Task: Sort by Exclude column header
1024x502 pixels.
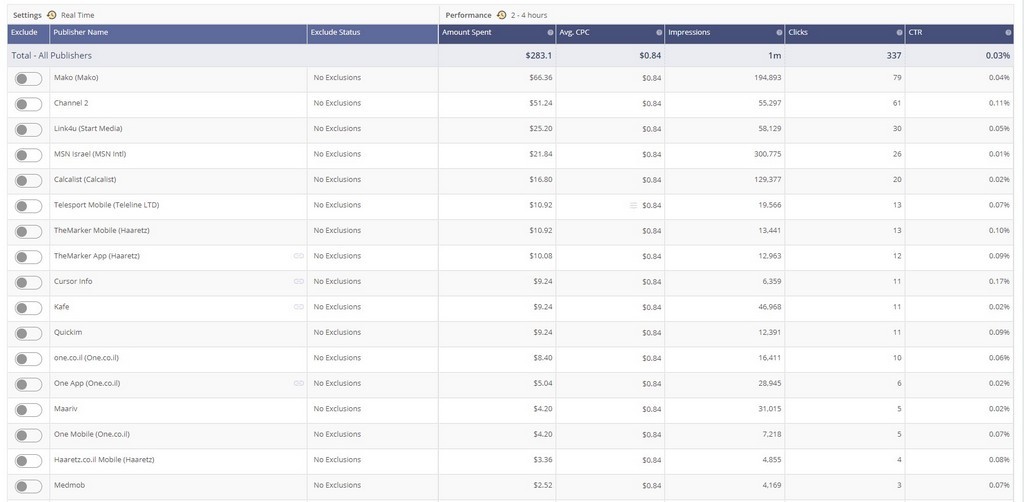Action: pyautogui.click(x=28, y=34)
